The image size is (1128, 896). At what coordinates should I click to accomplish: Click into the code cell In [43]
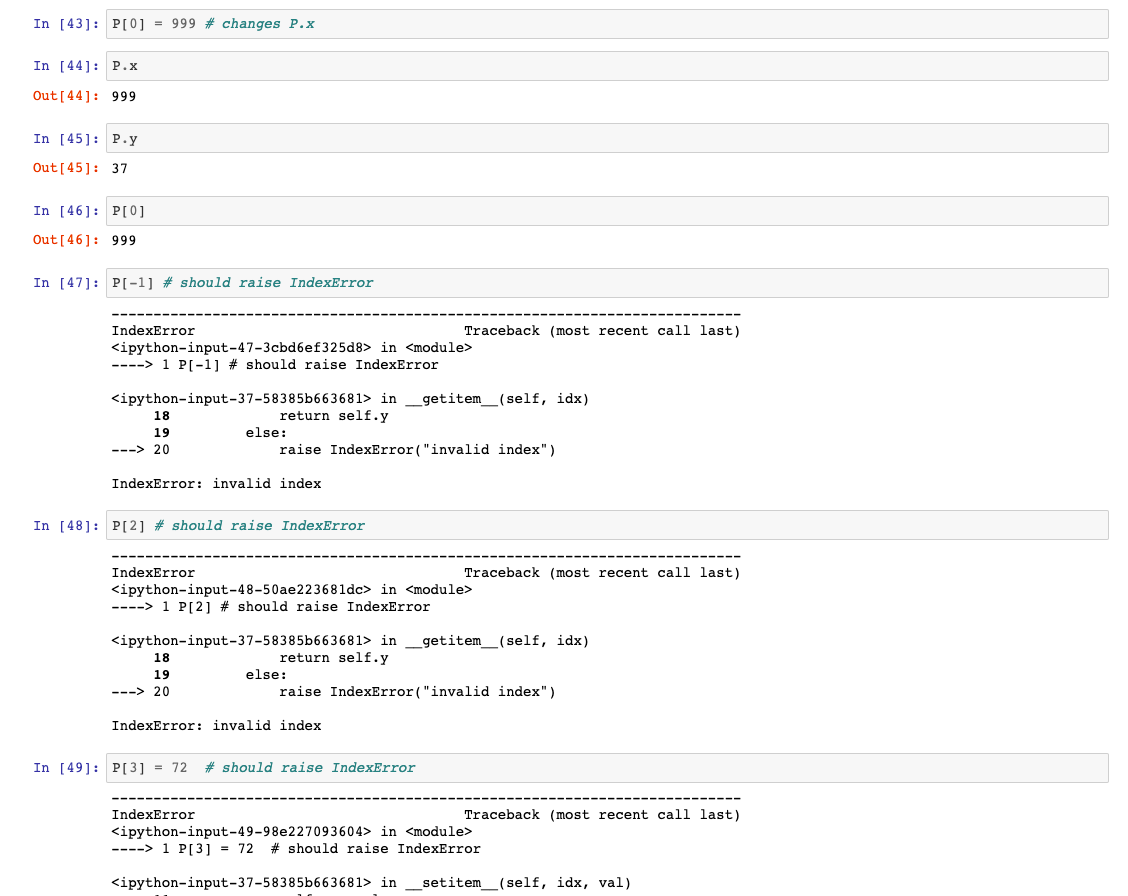tap(400, 23)
